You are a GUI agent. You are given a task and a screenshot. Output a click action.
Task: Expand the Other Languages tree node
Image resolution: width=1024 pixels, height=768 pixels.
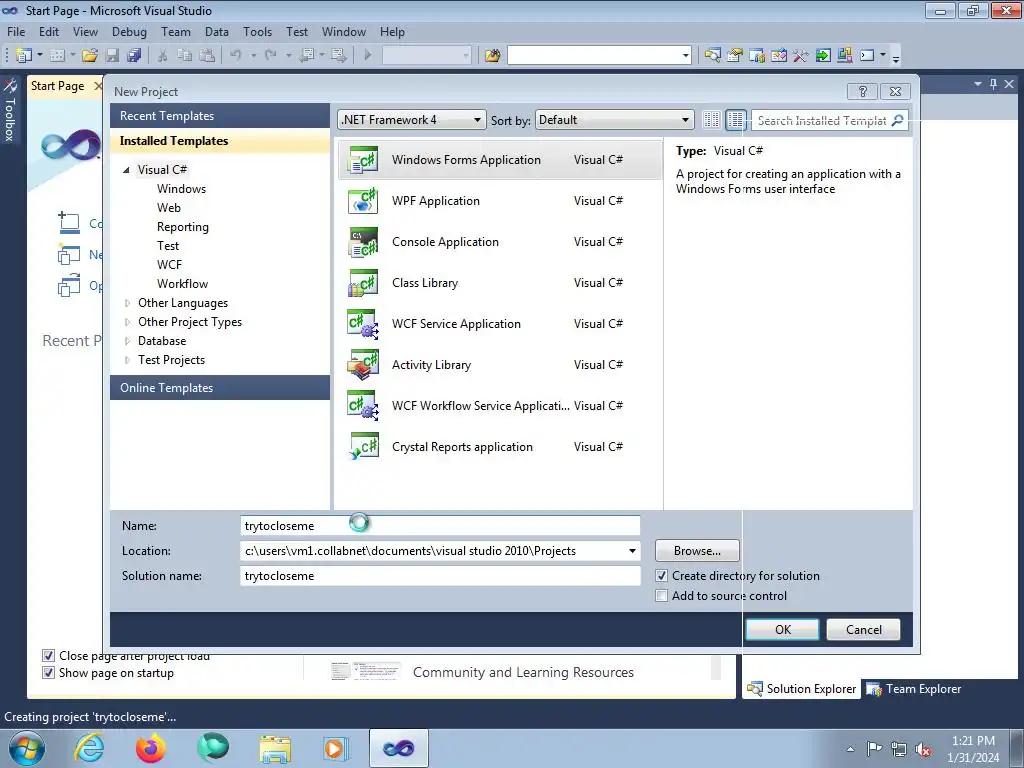pyautogui.click(x=127, y=303)
